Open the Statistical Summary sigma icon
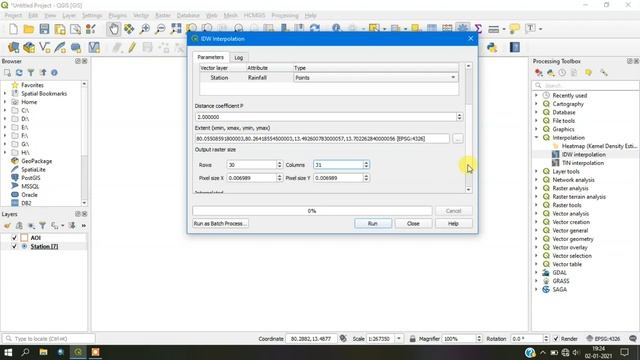The image size is (640, 360). pos(478,29)
